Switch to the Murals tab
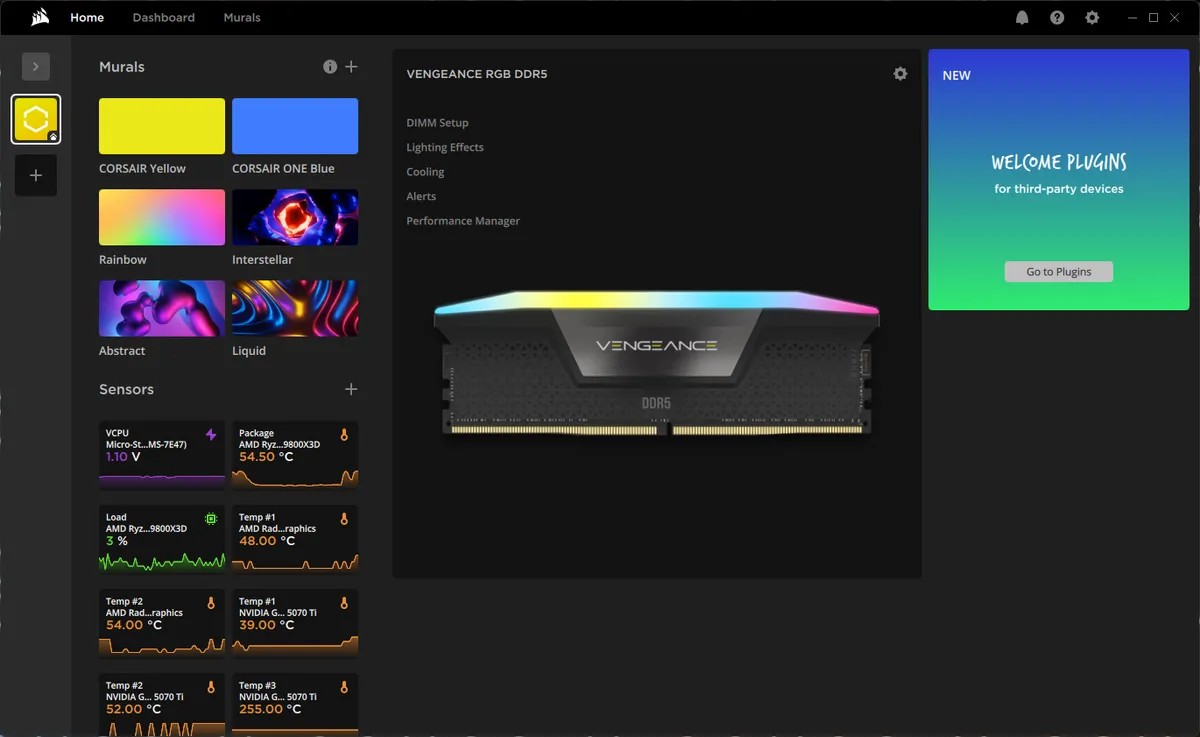This screenshot has width=1200, height=737. click(x=241, y=17)
